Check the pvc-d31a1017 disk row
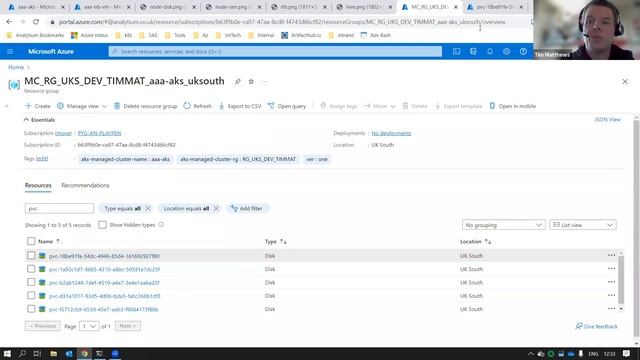This screenshot has height=360, width=640. pos(31,296)
